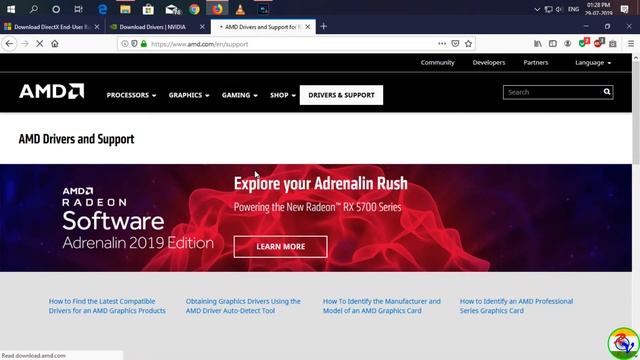This screenshot has height=360, width=640.
Task: Open the Drivers & Support page
Action: coord(341,95)
